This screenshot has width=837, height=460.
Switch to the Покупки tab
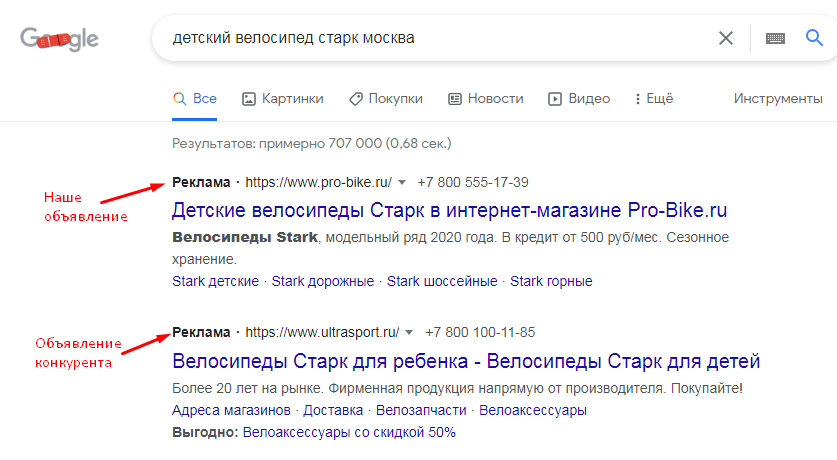[385, 99]
